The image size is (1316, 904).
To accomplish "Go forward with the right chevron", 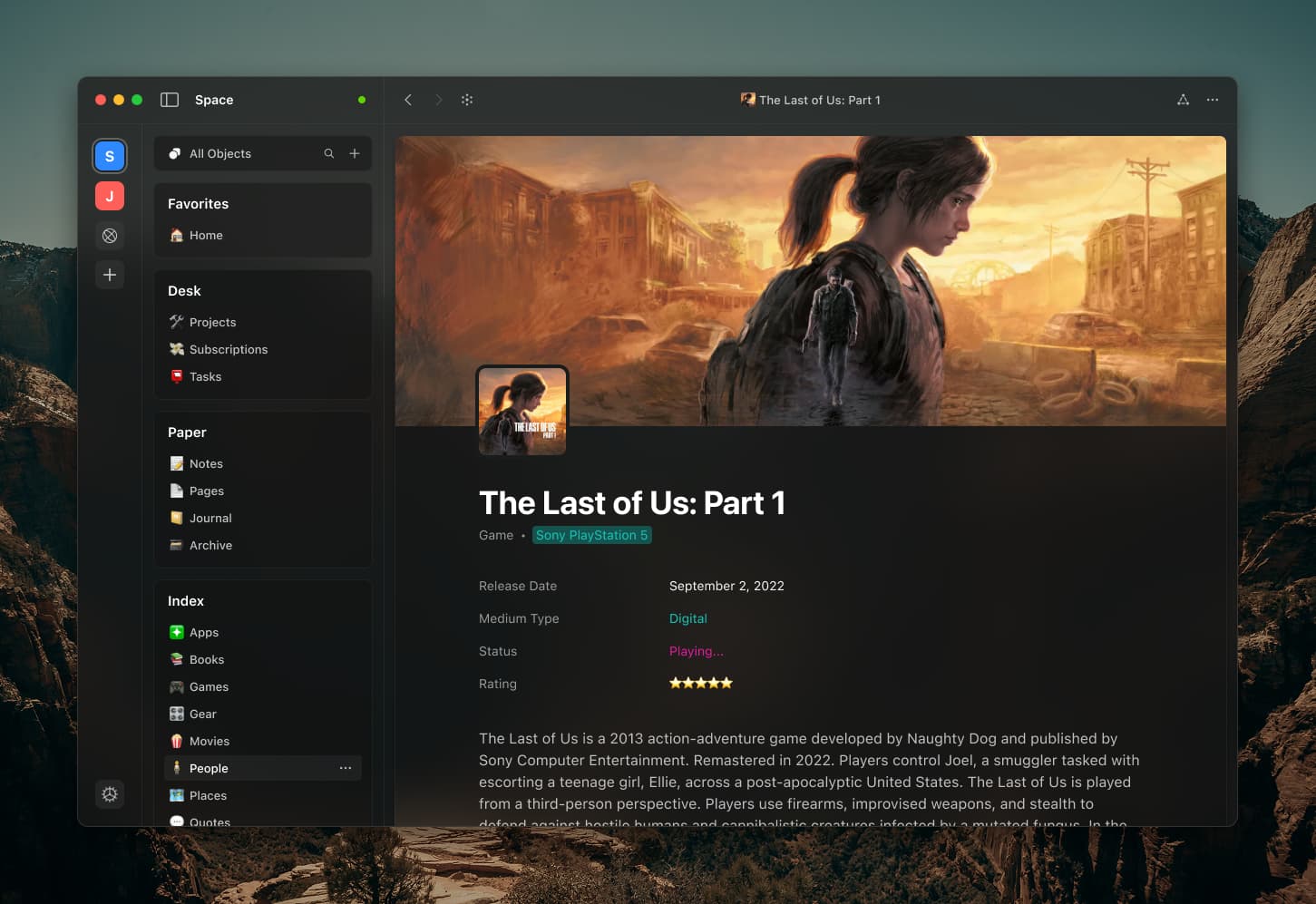I will (439, 100).
